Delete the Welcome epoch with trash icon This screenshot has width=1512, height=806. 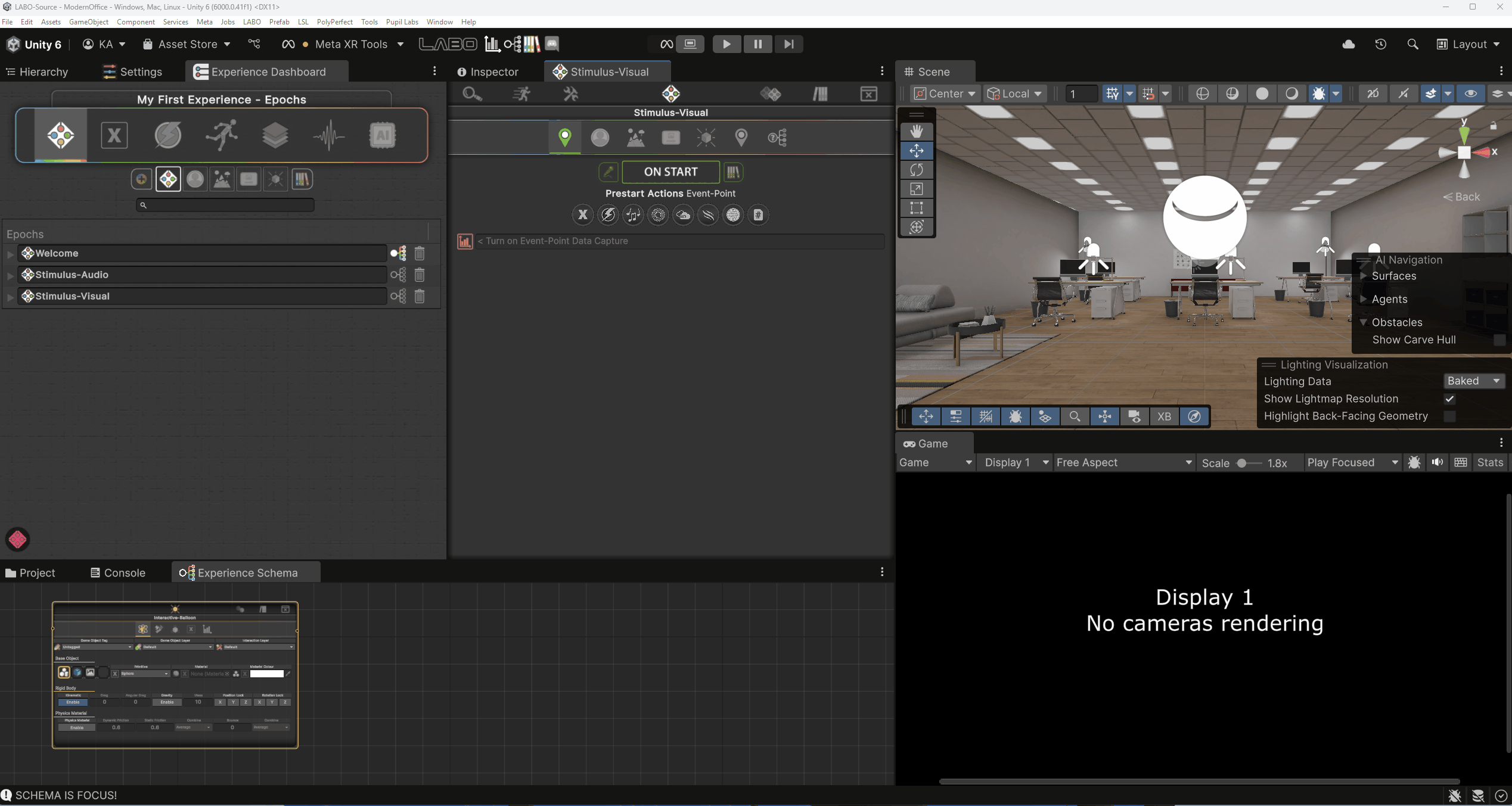point(420,253)
